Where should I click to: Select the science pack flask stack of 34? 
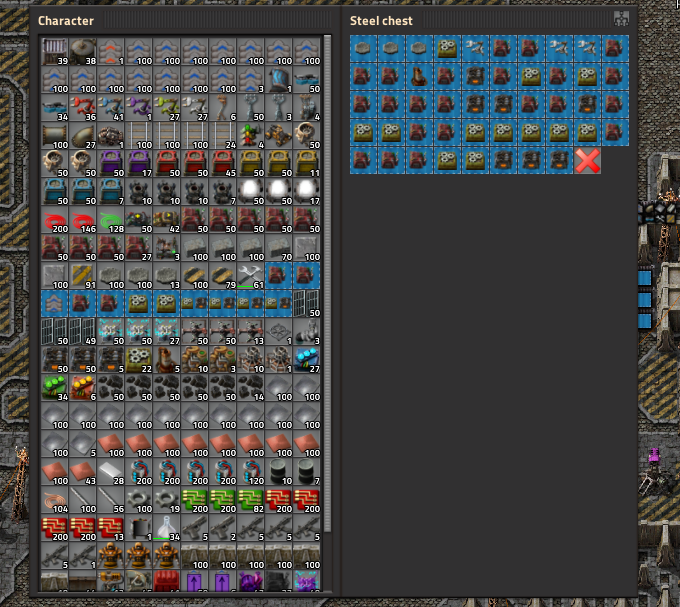pos(167,525)
